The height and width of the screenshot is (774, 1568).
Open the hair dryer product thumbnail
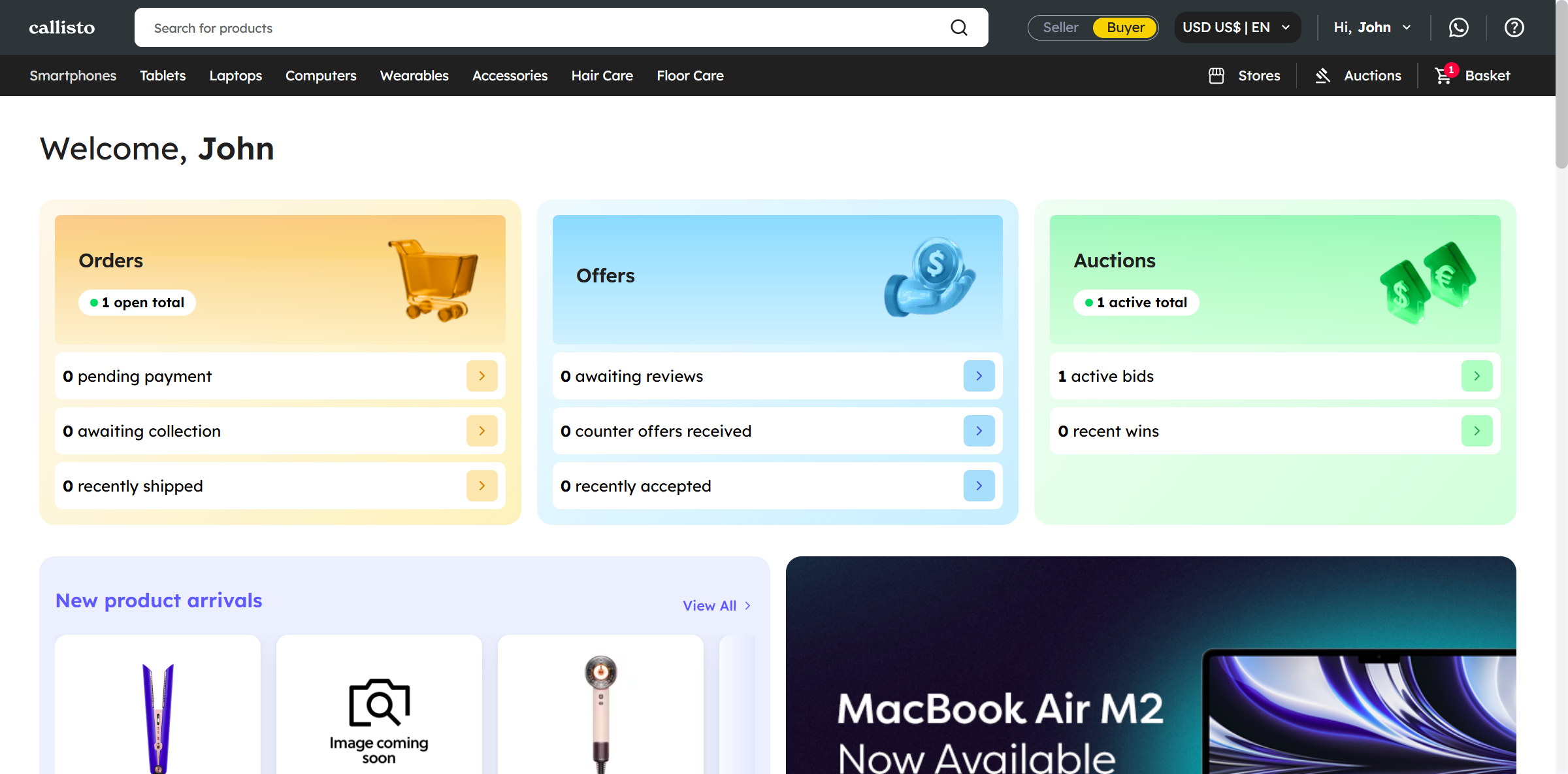600,714
